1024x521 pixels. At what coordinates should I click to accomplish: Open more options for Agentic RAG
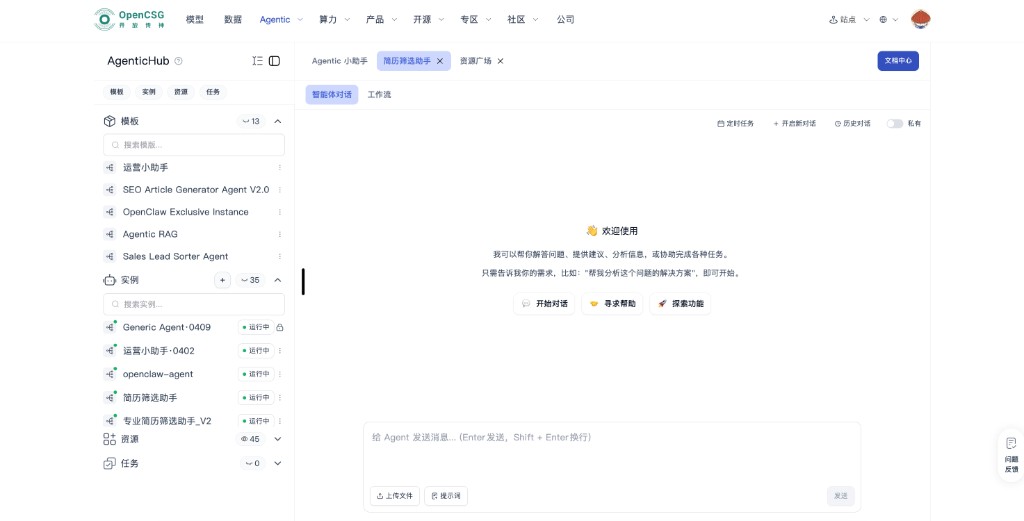click(x=280, y=234)
